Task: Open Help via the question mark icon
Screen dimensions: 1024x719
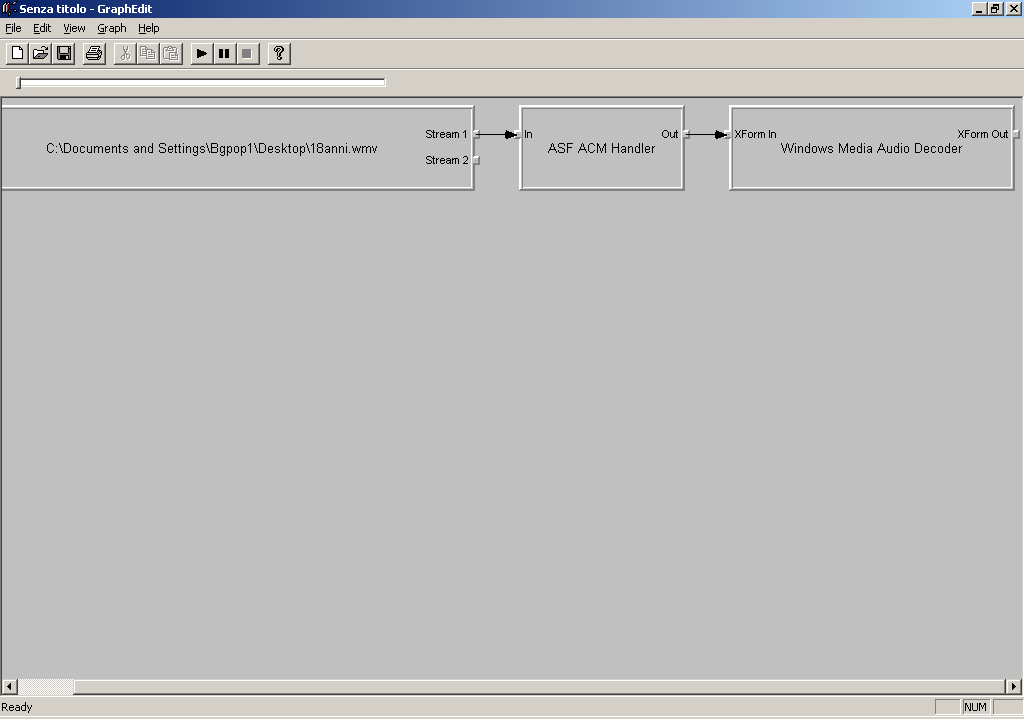Action: [279, 54]
